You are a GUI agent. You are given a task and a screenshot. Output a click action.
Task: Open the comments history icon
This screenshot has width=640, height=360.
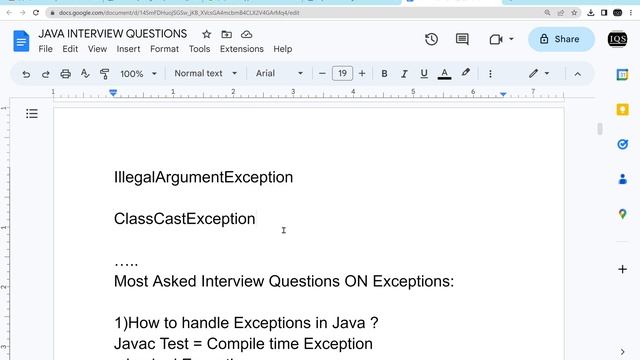(462, 39)
